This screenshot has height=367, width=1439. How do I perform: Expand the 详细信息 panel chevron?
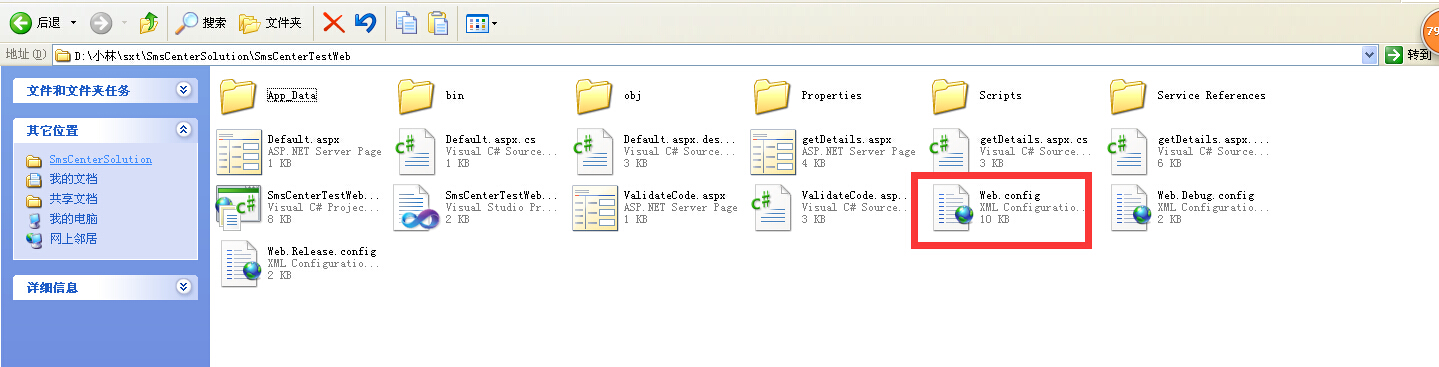click(x=183, y=287)
